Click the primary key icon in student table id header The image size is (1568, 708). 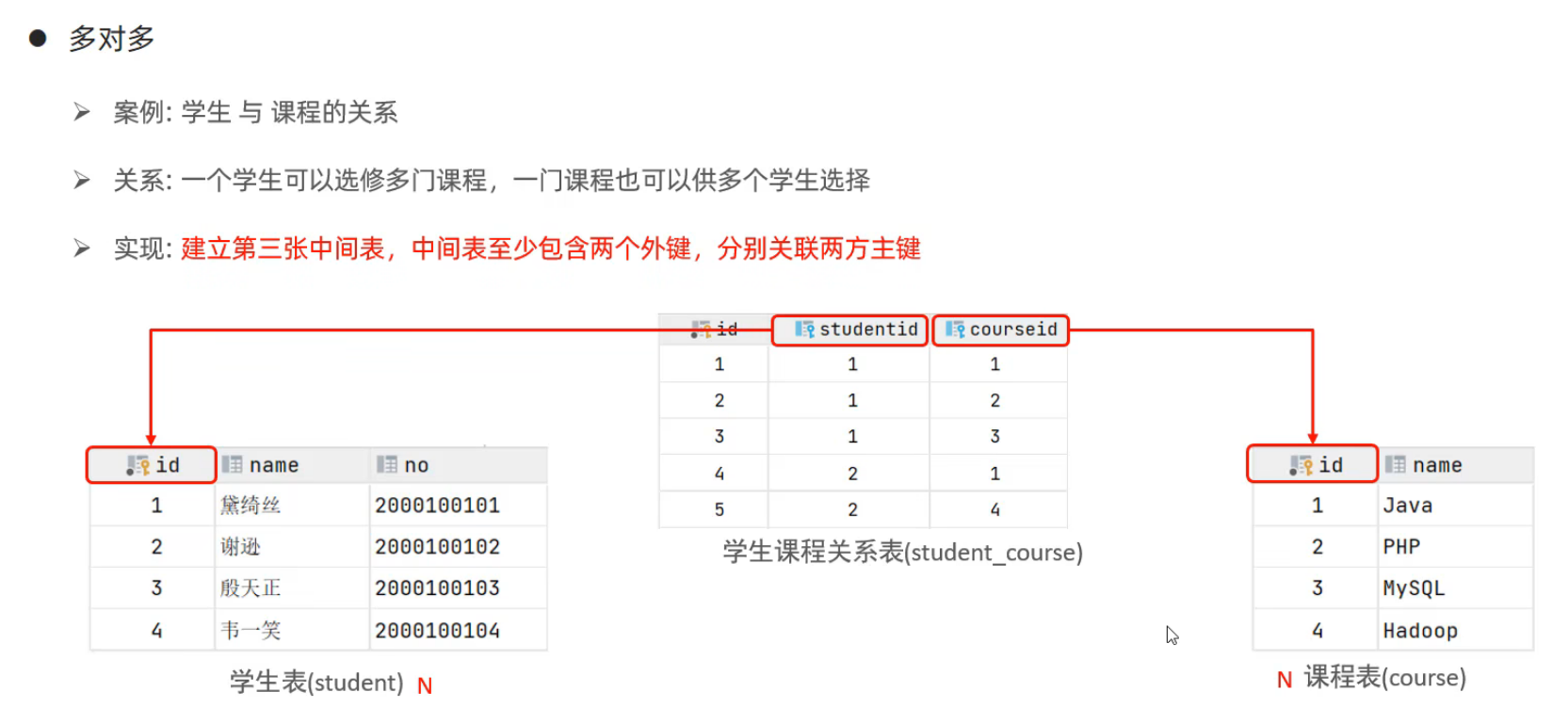tap(138, 465)
